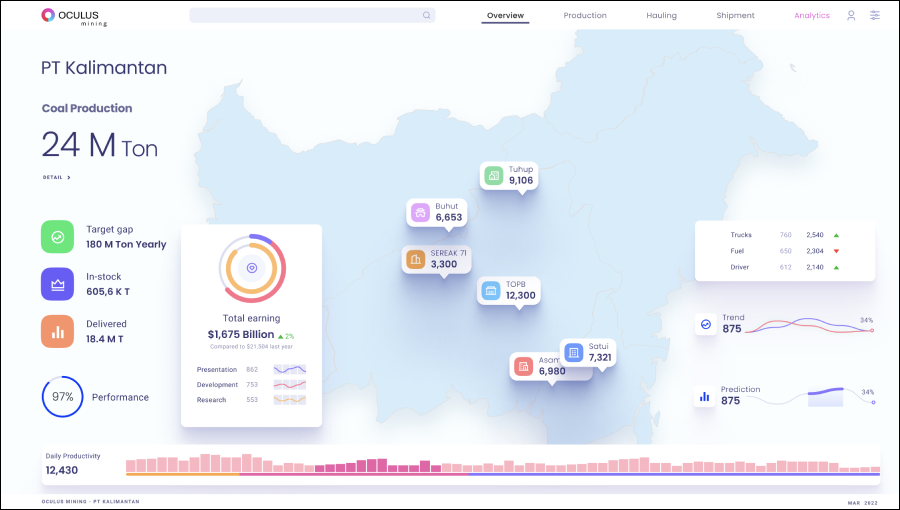Select the Tuhup map marker icon
Viewport: 900px width, 510px height.
pos(493,176)
